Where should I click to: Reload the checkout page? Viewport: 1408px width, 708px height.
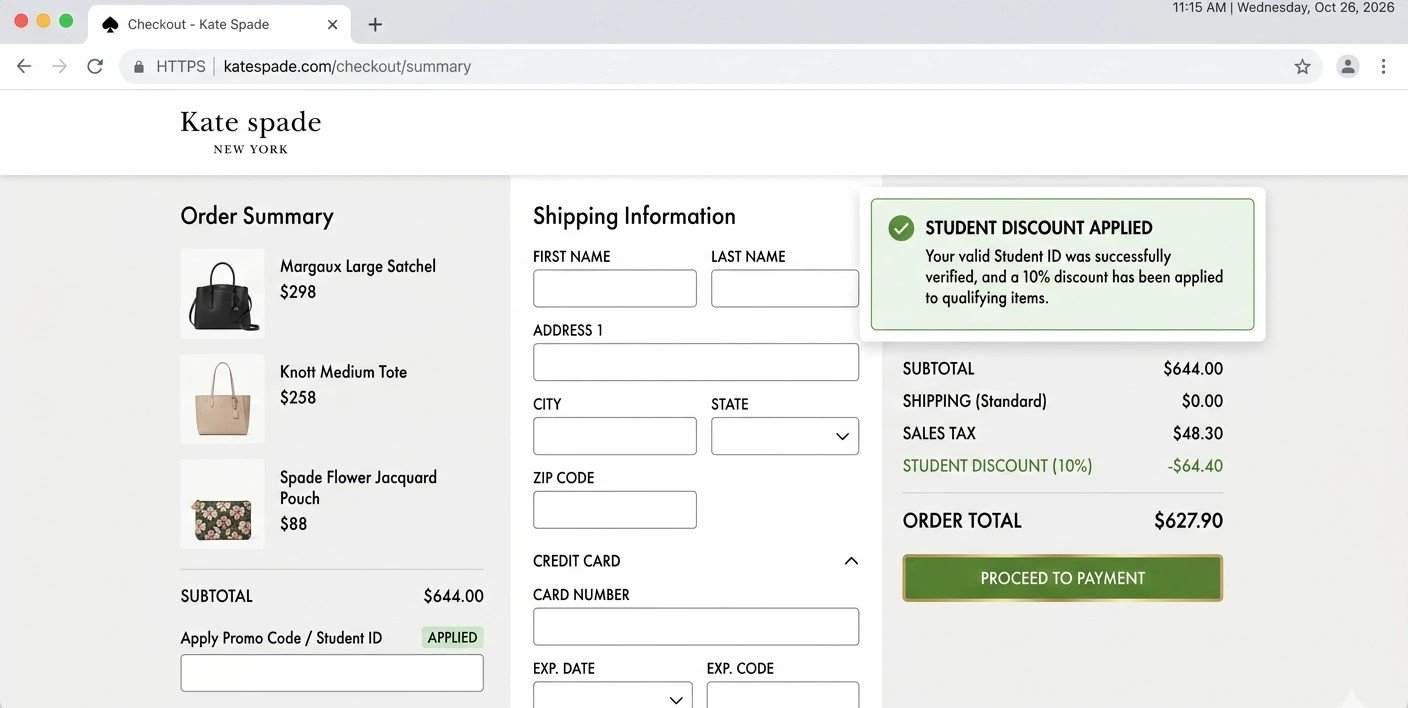(95, 67)
